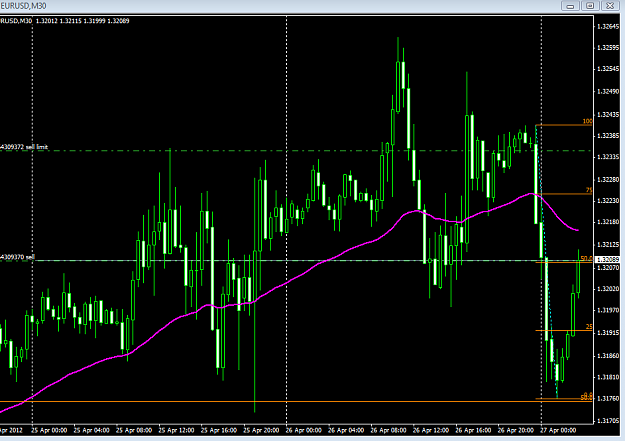
Task: Click the 25 Apr 12:00 time label
Action: click(176, 430)
